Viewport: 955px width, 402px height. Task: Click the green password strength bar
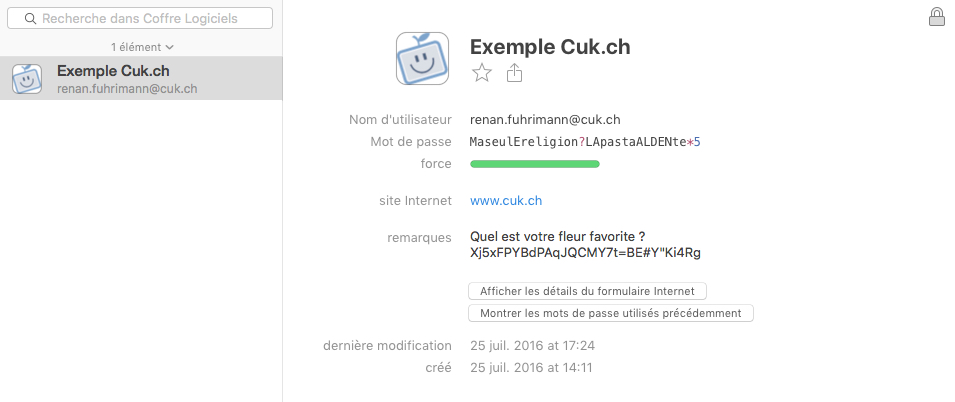(x=535, y=164)
